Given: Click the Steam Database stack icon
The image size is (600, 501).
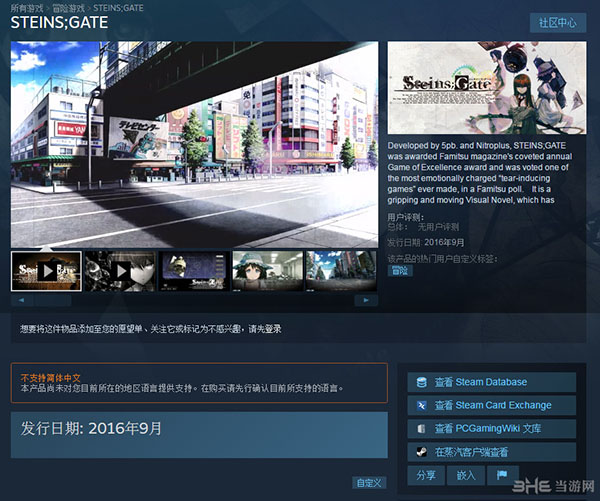Looking at the screenshot, I should click(x=421, y=382).
